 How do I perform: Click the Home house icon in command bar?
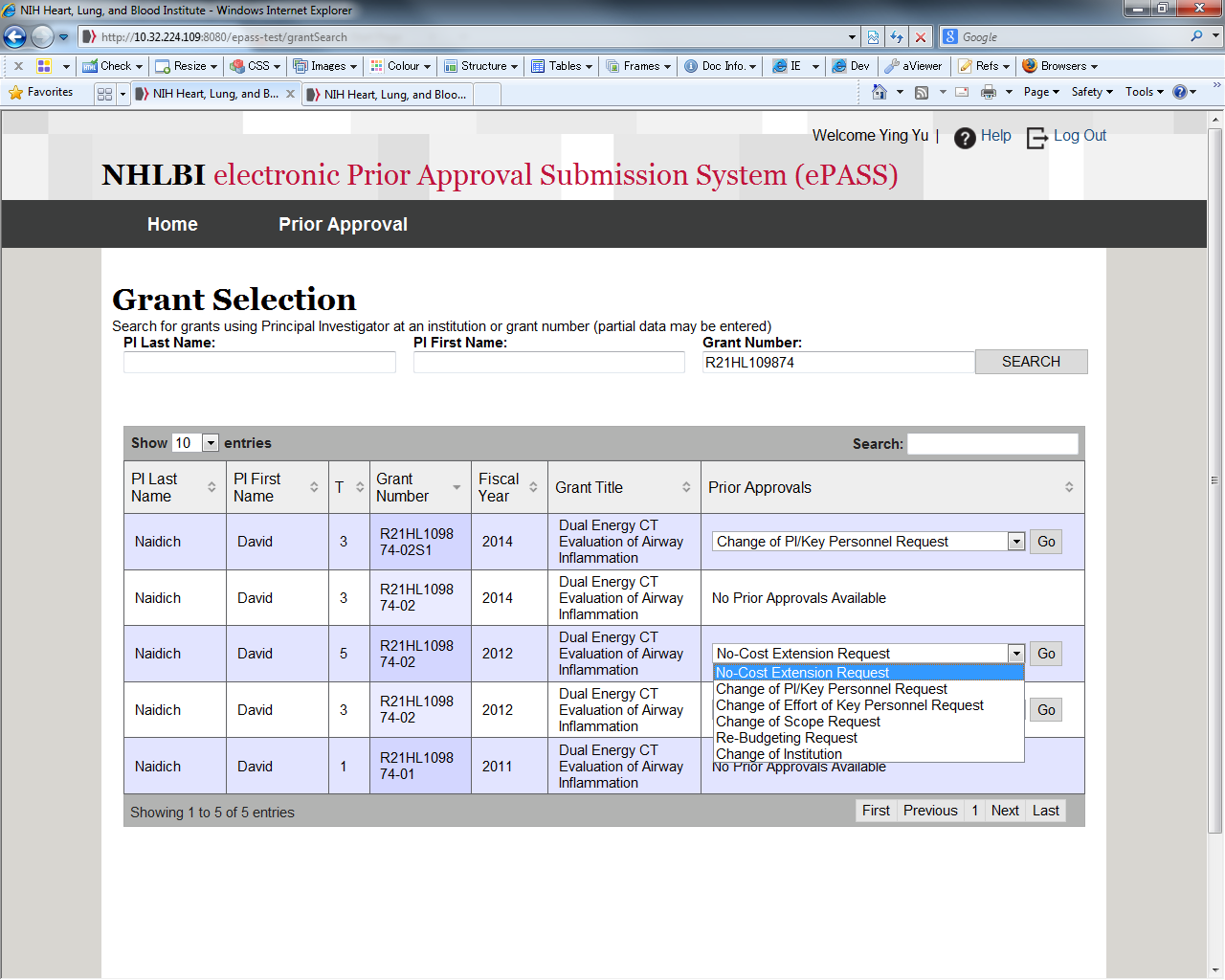point(880,92)
